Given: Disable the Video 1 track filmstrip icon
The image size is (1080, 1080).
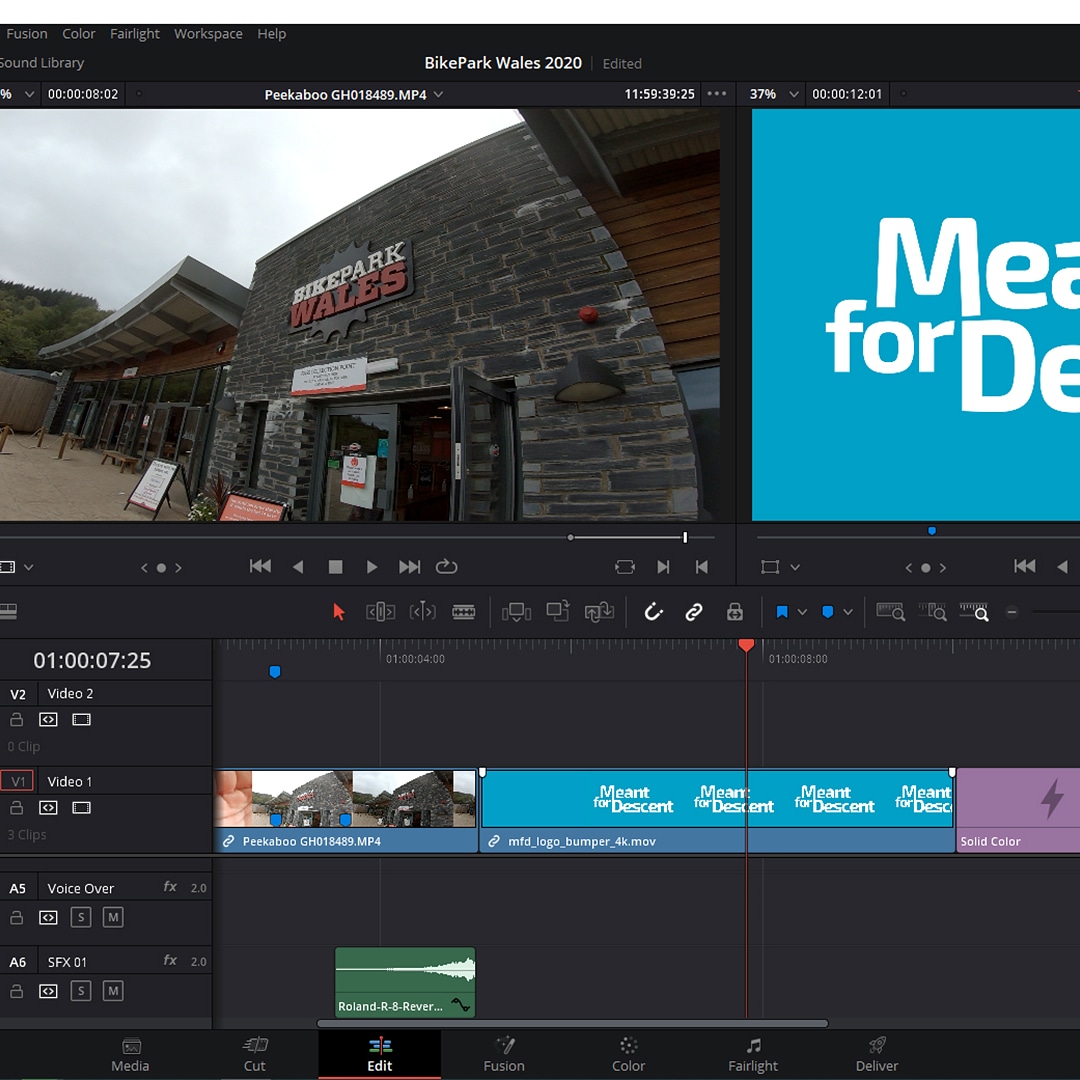Looking at the screenshot, I should 81,807.
